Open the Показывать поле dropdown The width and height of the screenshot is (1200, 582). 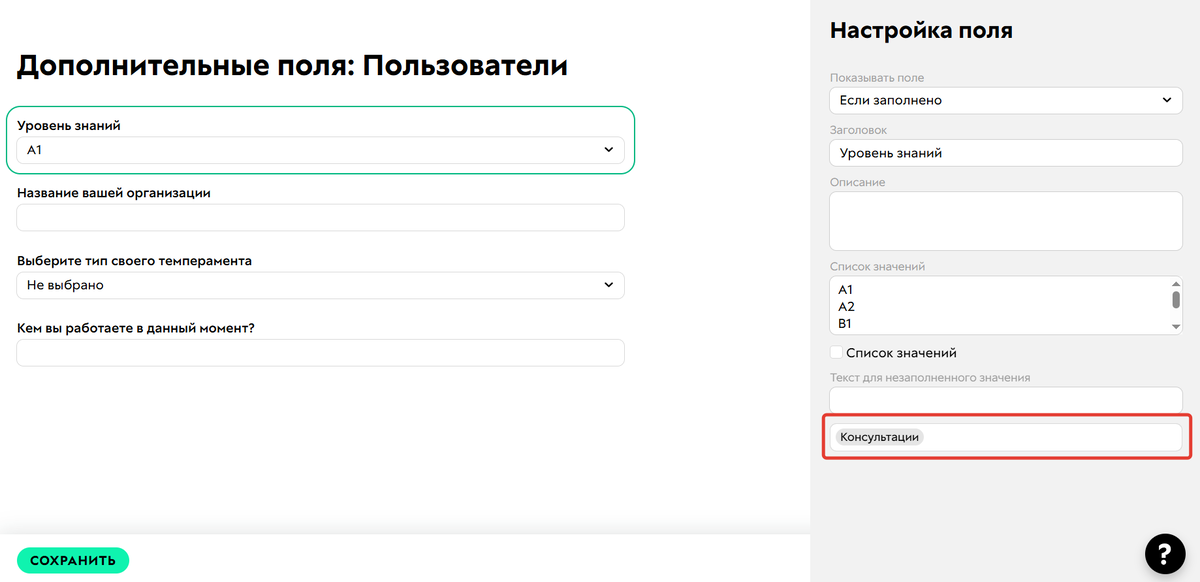[1005, 100]
